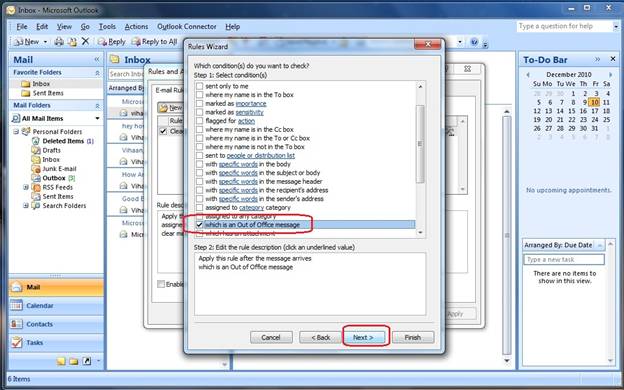Viewport: 624px width, 390px height.
Task: Check where my name is in the Cc box
Action: coord(199,129)
